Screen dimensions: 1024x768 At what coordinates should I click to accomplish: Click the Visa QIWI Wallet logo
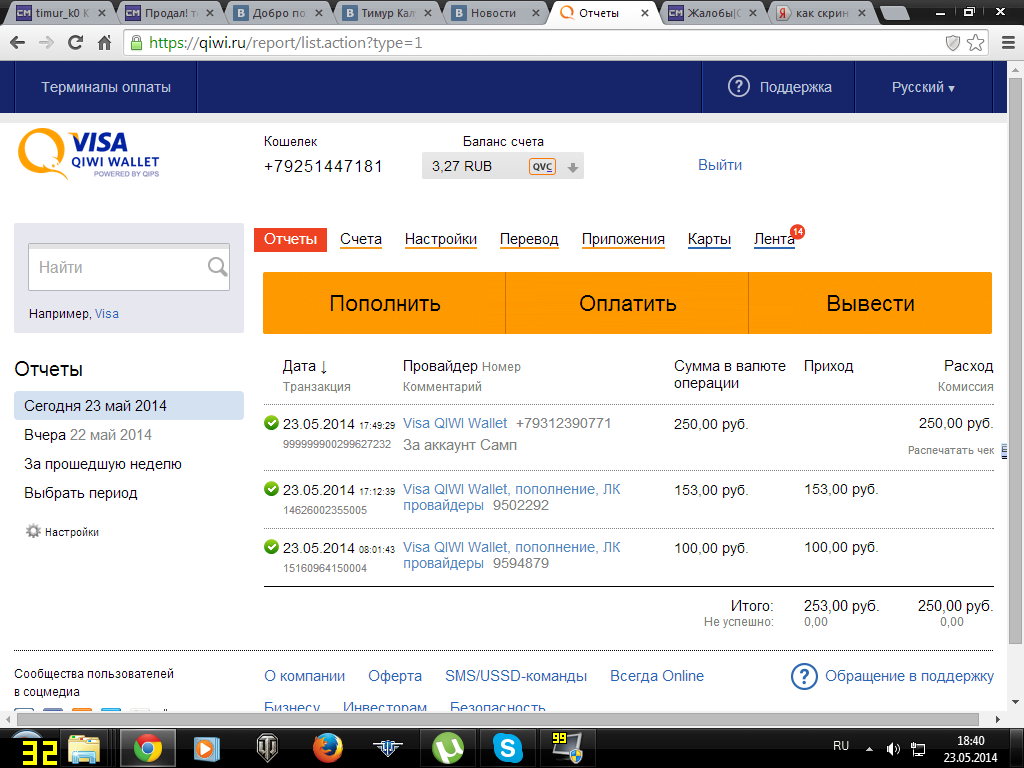[x=89, y=153]
